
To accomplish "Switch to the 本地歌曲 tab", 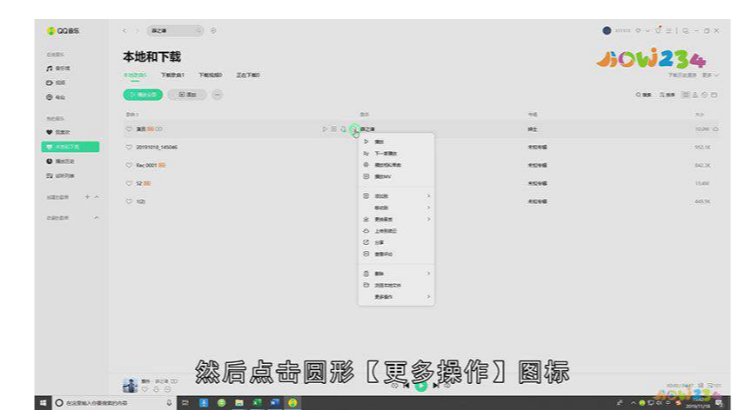I will tap(135, 75).
